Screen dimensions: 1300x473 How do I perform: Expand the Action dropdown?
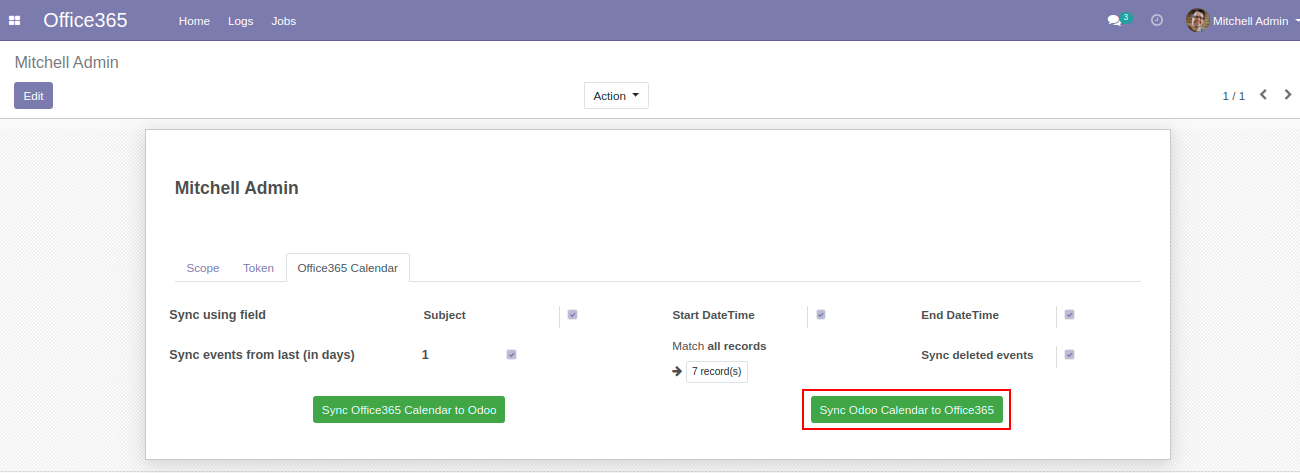click(616, 96)
